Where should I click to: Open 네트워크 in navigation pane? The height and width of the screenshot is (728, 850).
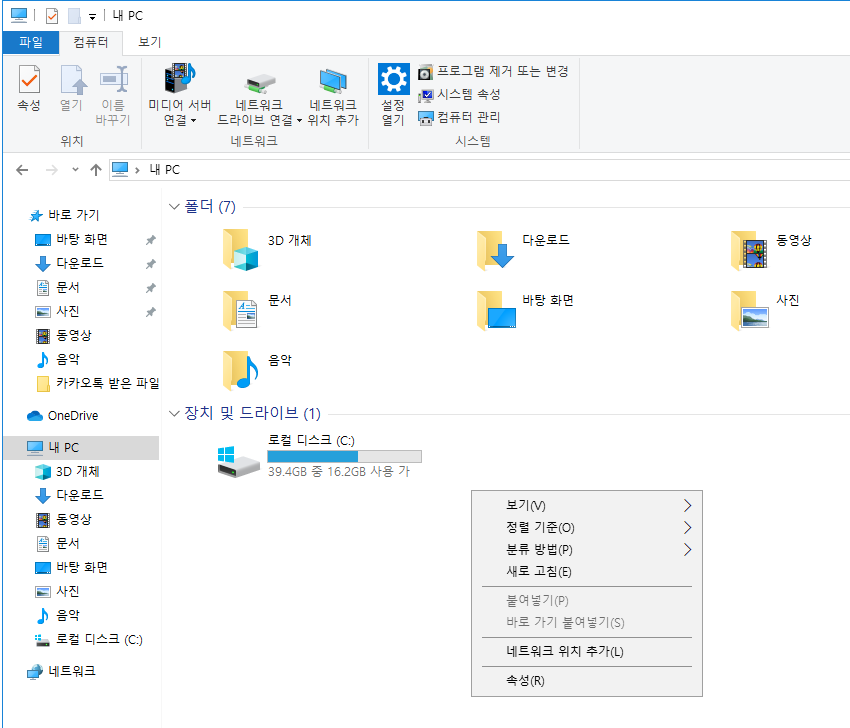click(x=72, y=671)
